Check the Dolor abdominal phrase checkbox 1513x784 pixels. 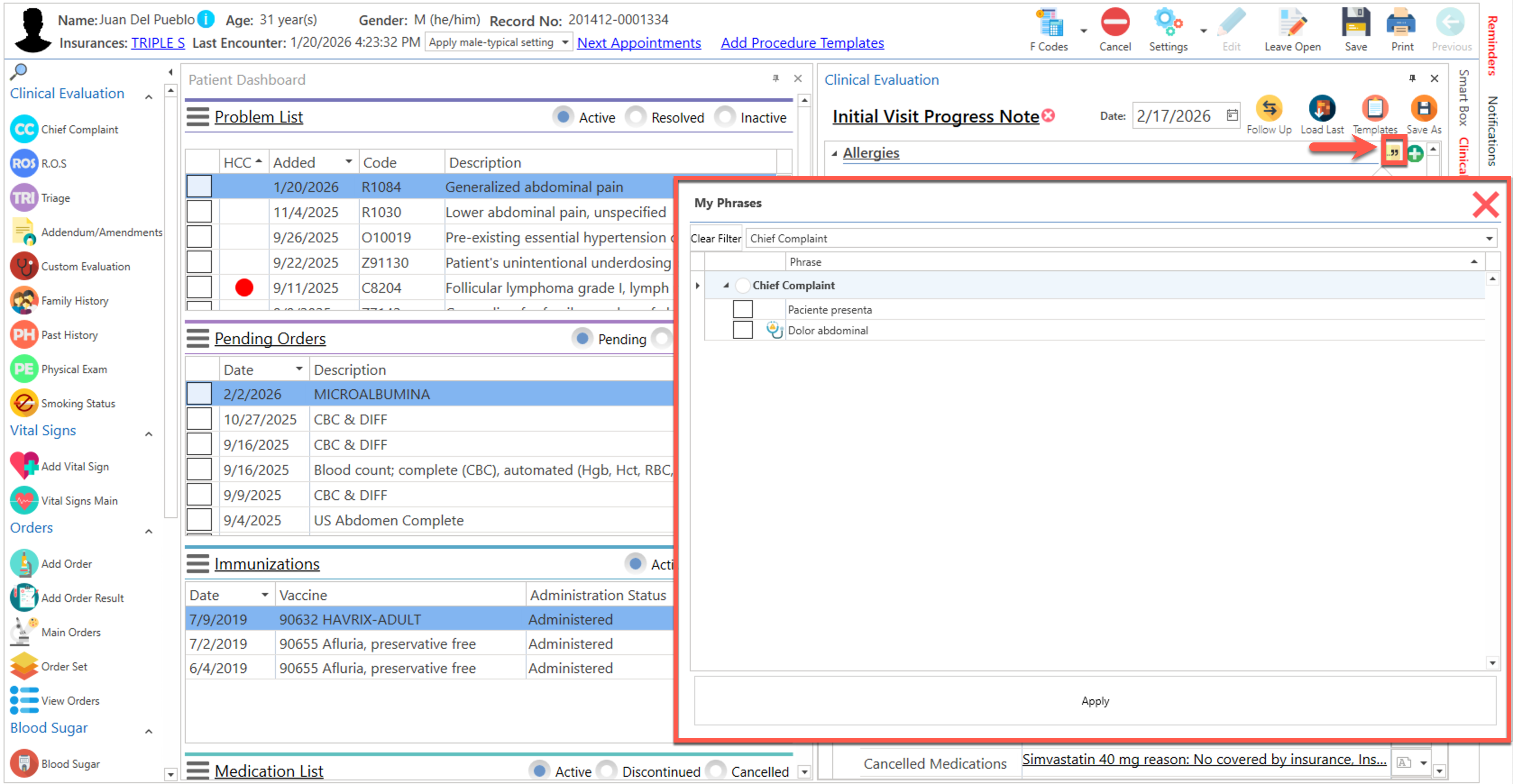743,330
